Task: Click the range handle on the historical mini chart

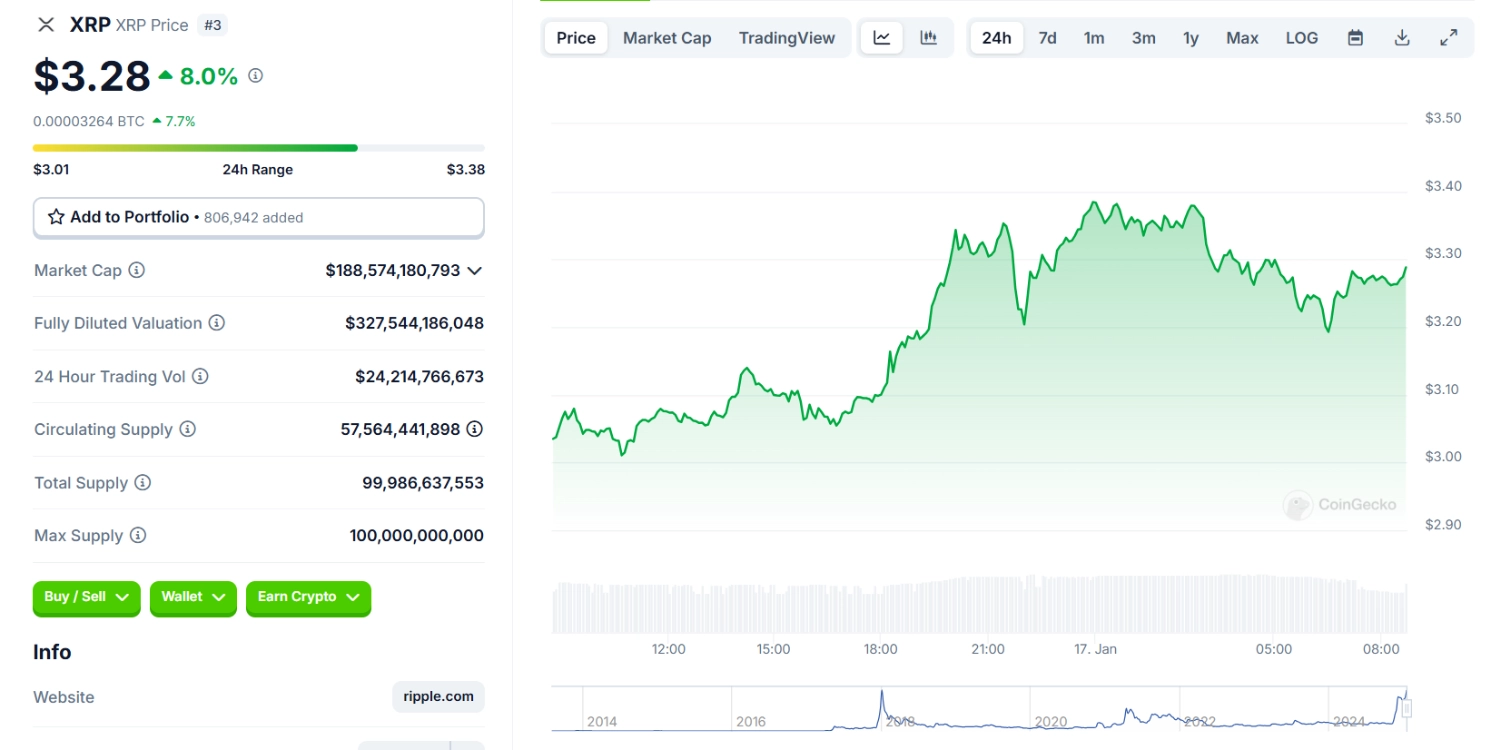Action: tap(1407, 709)
